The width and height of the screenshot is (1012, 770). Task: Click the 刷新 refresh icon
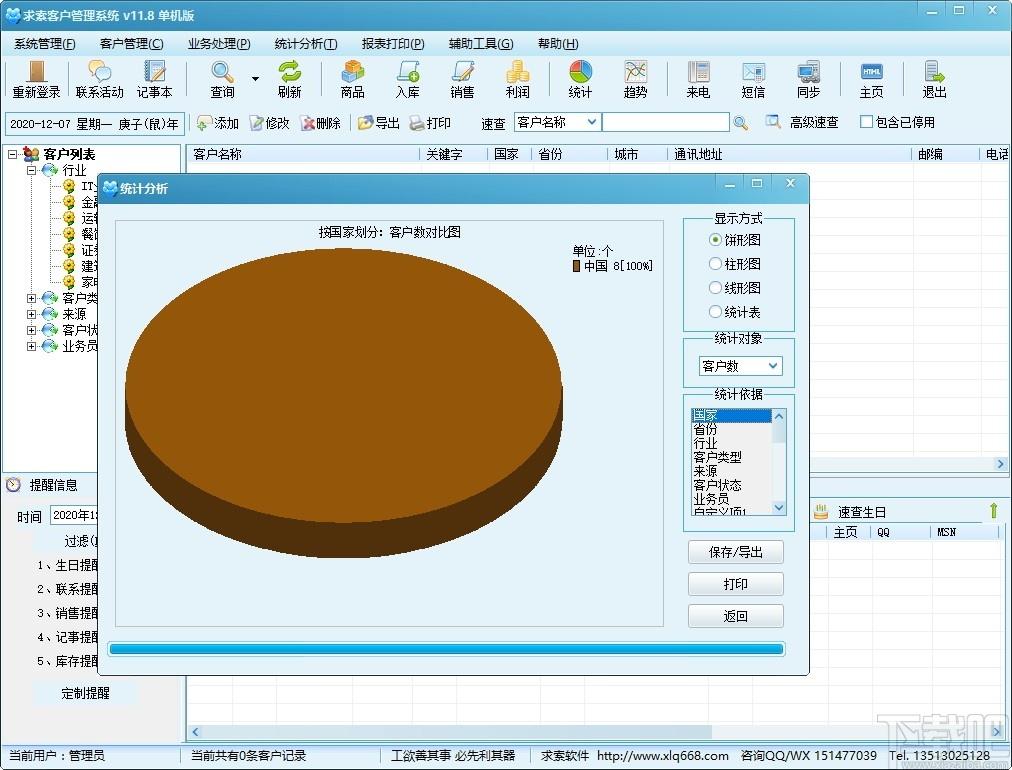[x=289, y=79]
